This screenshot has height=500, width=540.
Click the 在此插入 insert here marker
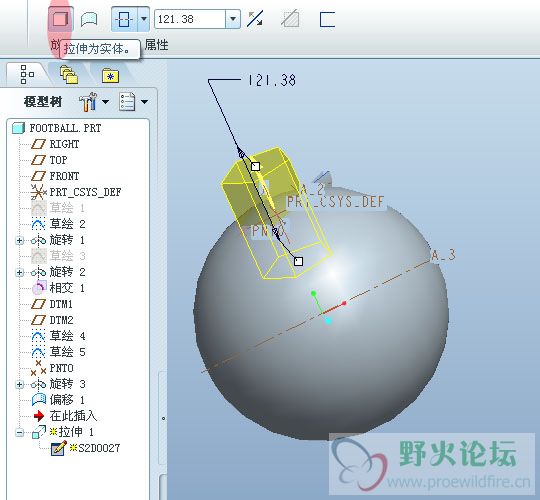click(x=73, y=416)
